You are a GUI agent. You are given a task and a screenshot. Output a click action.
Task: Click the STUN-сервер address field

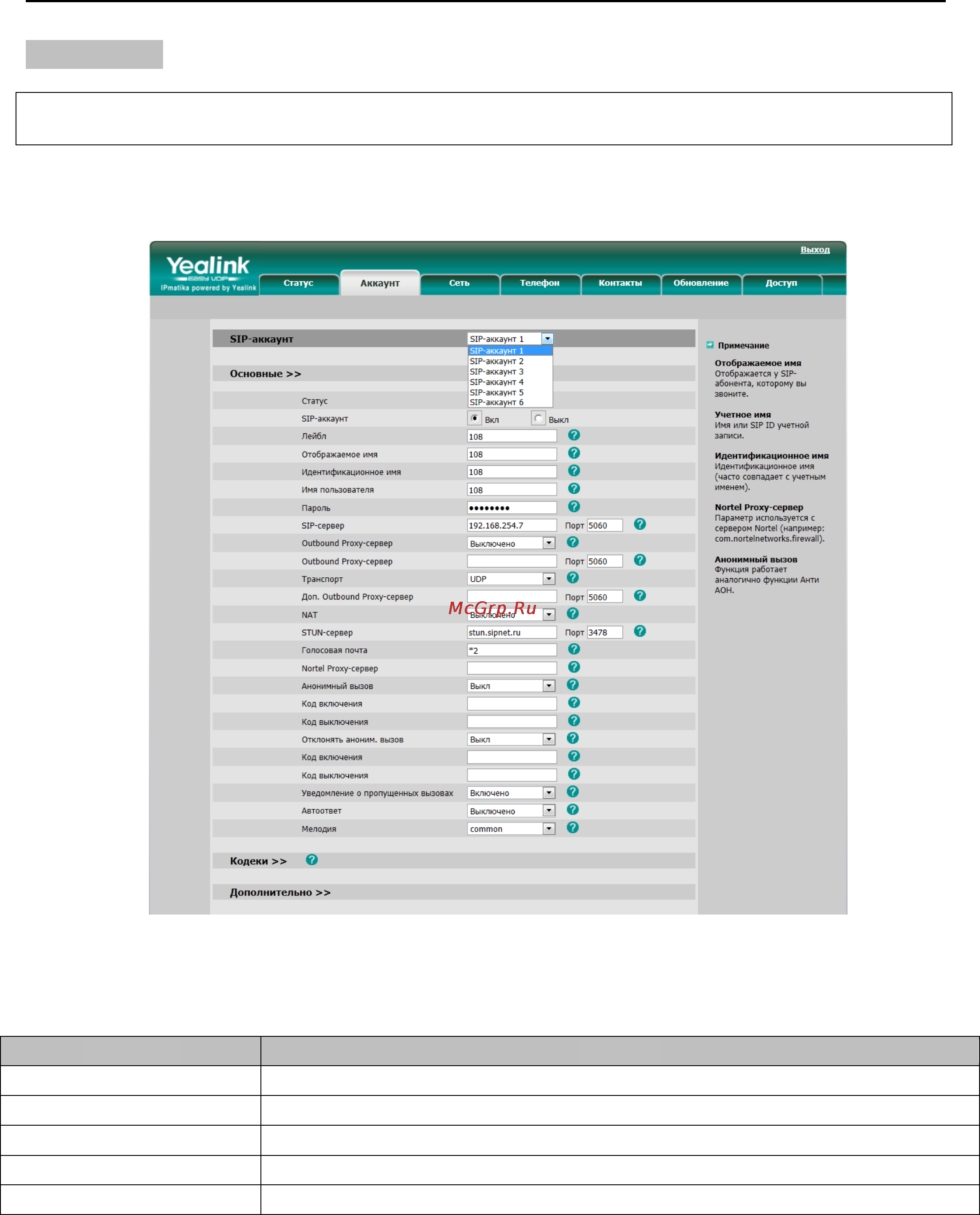coord(512,633)
